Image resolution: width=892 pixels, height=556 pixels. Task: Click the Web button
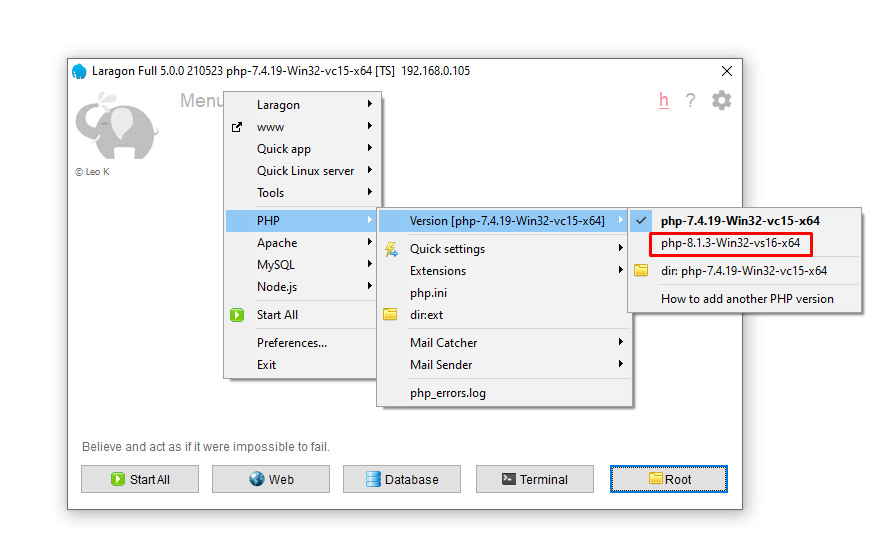271,479
